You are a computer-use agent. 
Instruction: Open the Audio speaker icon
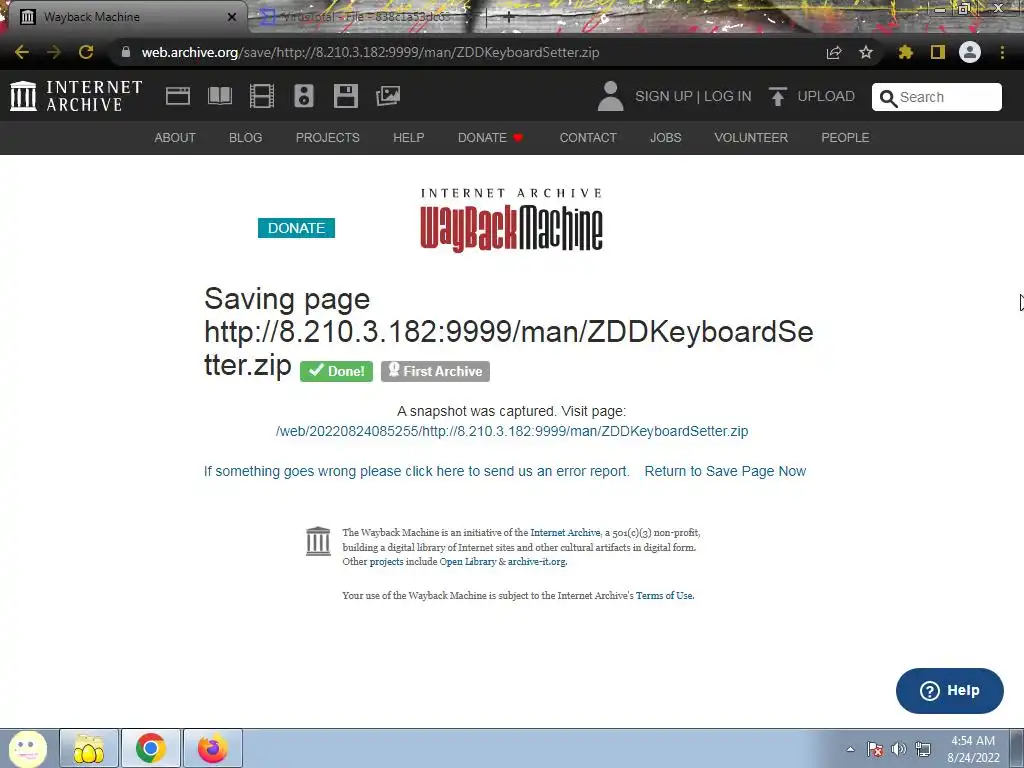pyautogui.click(x=304, y=96)
